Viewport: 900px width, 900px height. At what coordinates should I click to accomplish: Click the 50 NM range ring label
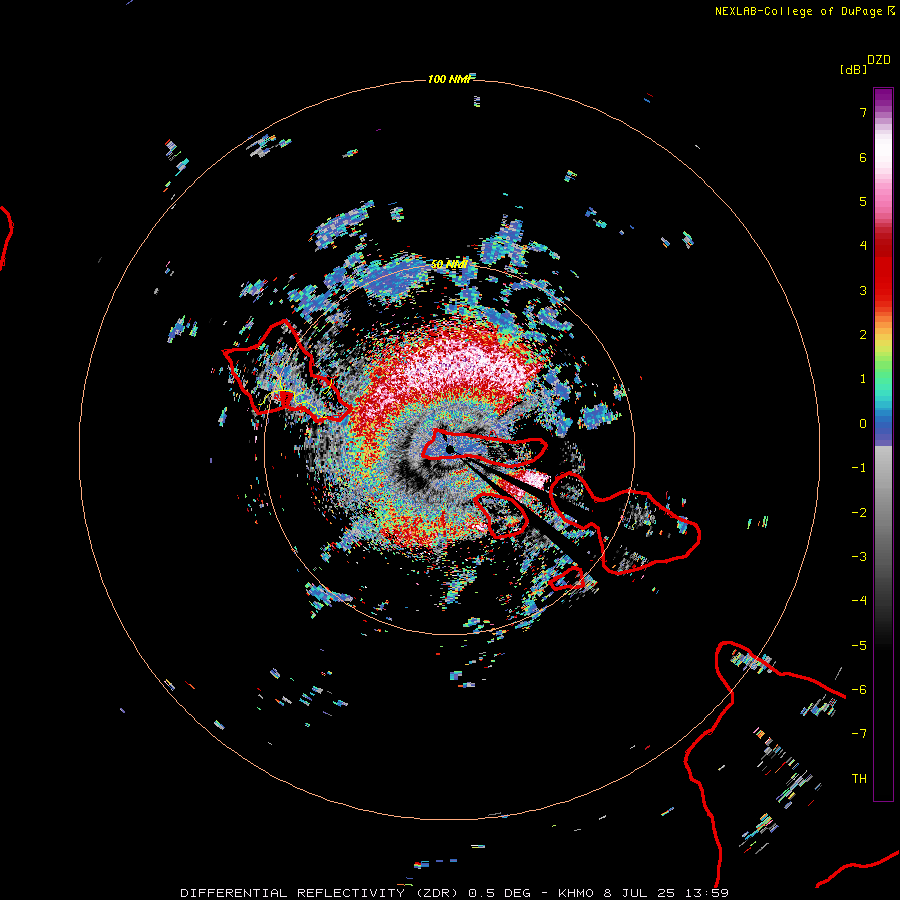point(449,265)
